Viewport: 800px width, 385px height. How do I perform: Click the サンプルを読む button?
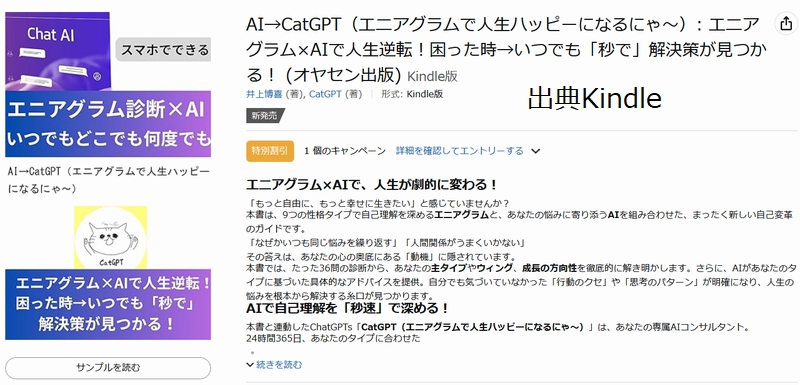tap(108, 368)
